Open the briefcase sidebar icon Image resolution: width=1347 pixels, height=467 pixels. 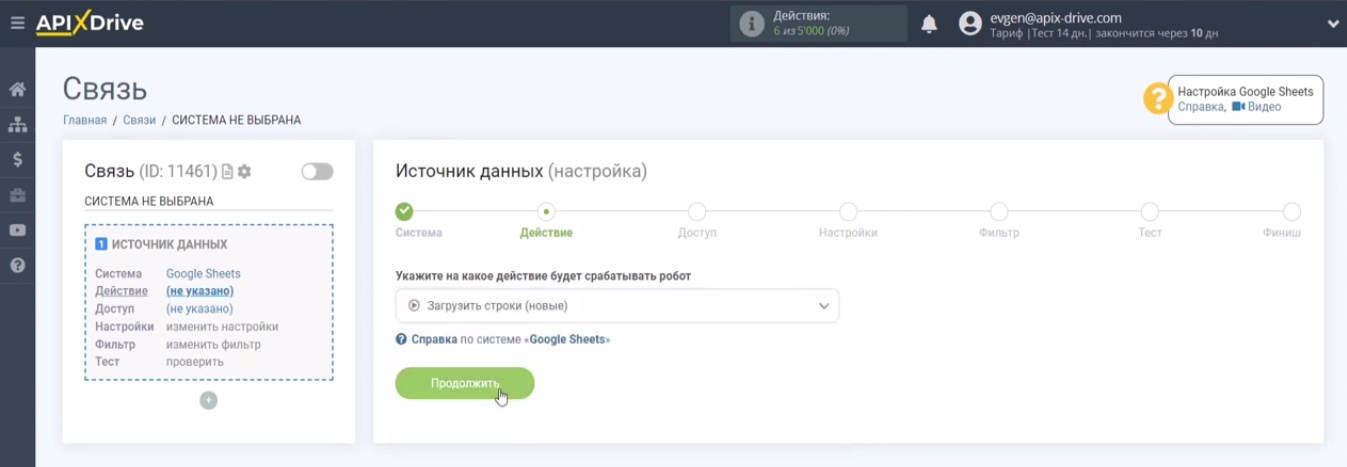click(x=17, y=195)
